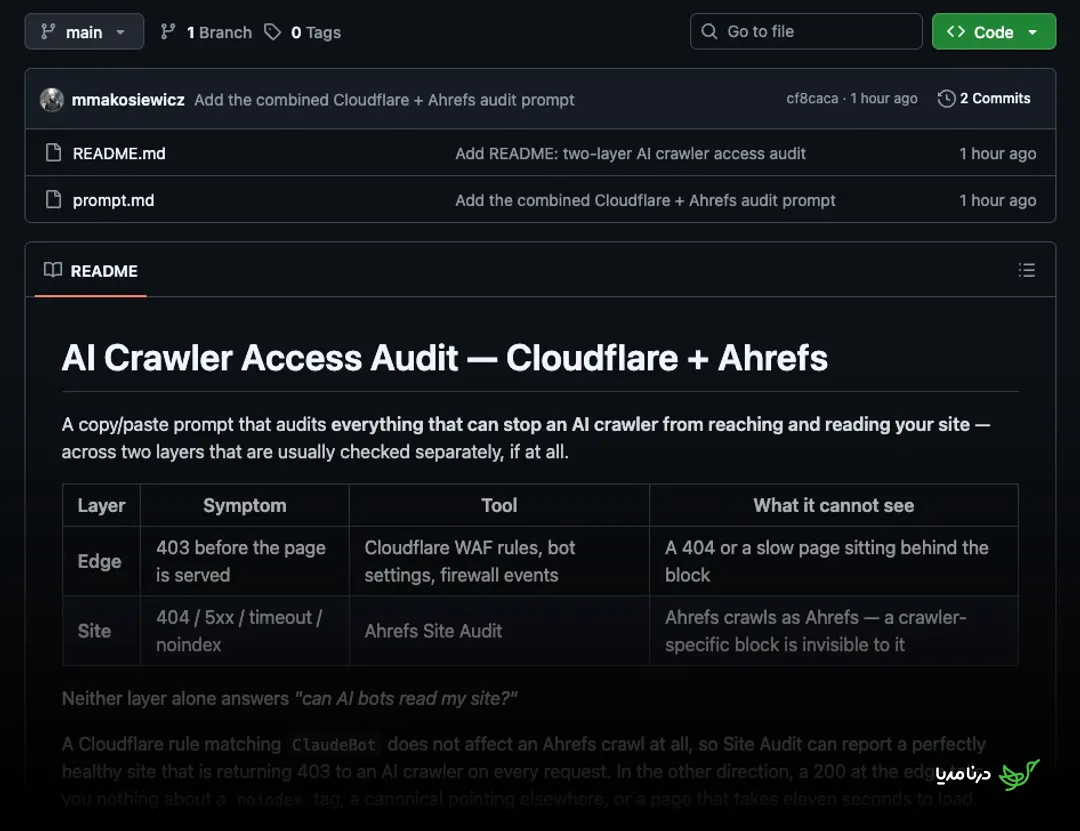1080x831 pixels.
Task: Click the Cloudflare WAF rules cell
Action: (499, 561)
